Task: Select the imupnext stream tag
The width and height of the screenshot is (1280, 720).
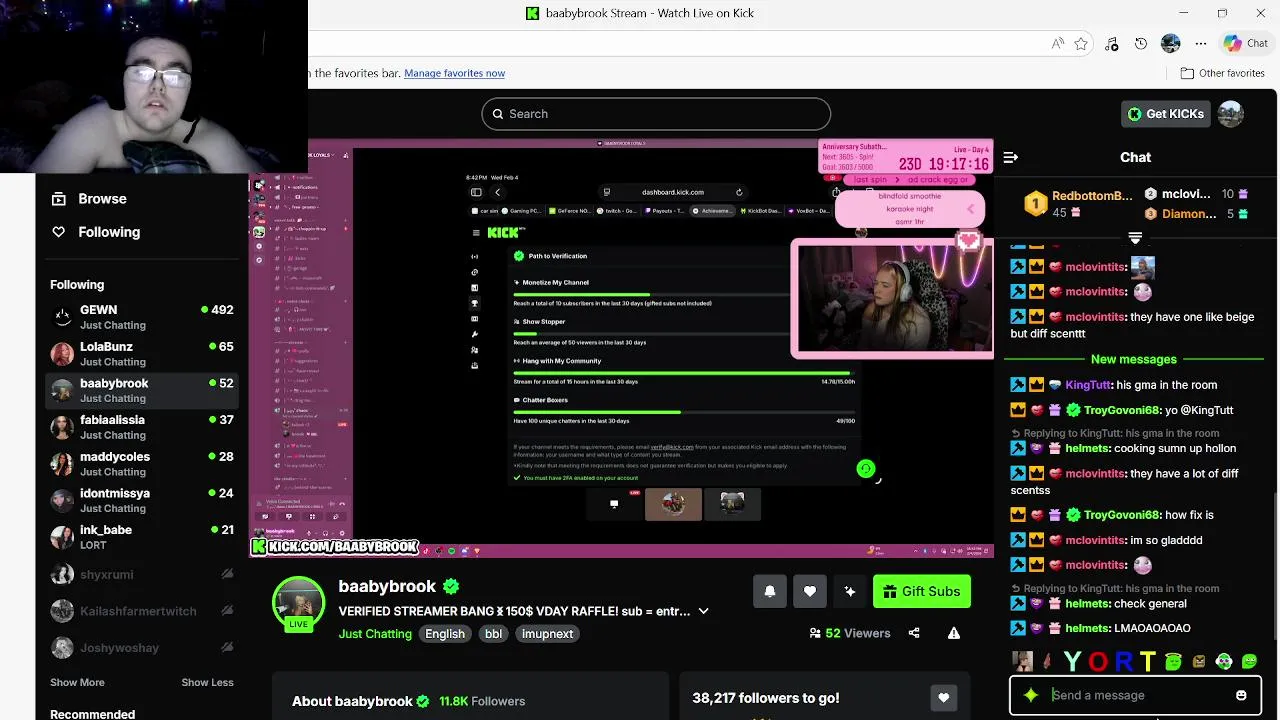Action: (547, 634)
